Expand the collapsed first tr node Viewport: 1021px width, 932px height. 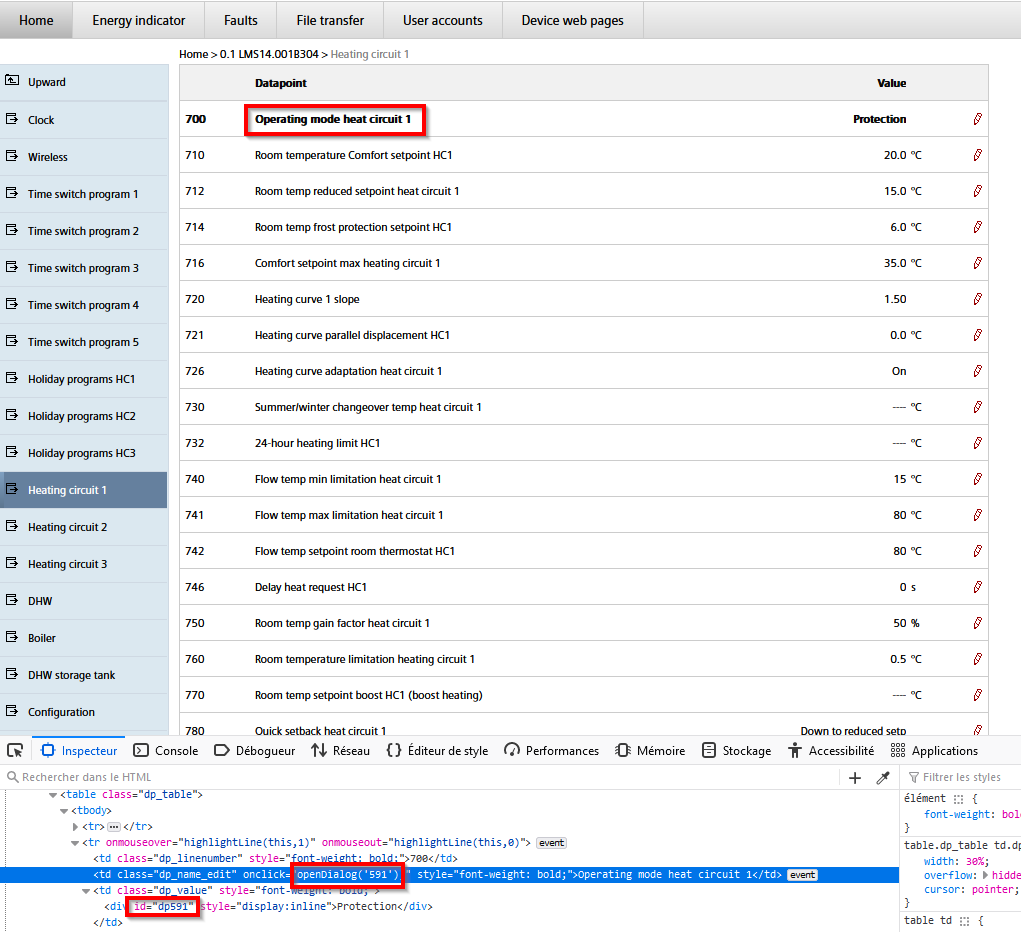pyautogui.click(x=75, y=826)
